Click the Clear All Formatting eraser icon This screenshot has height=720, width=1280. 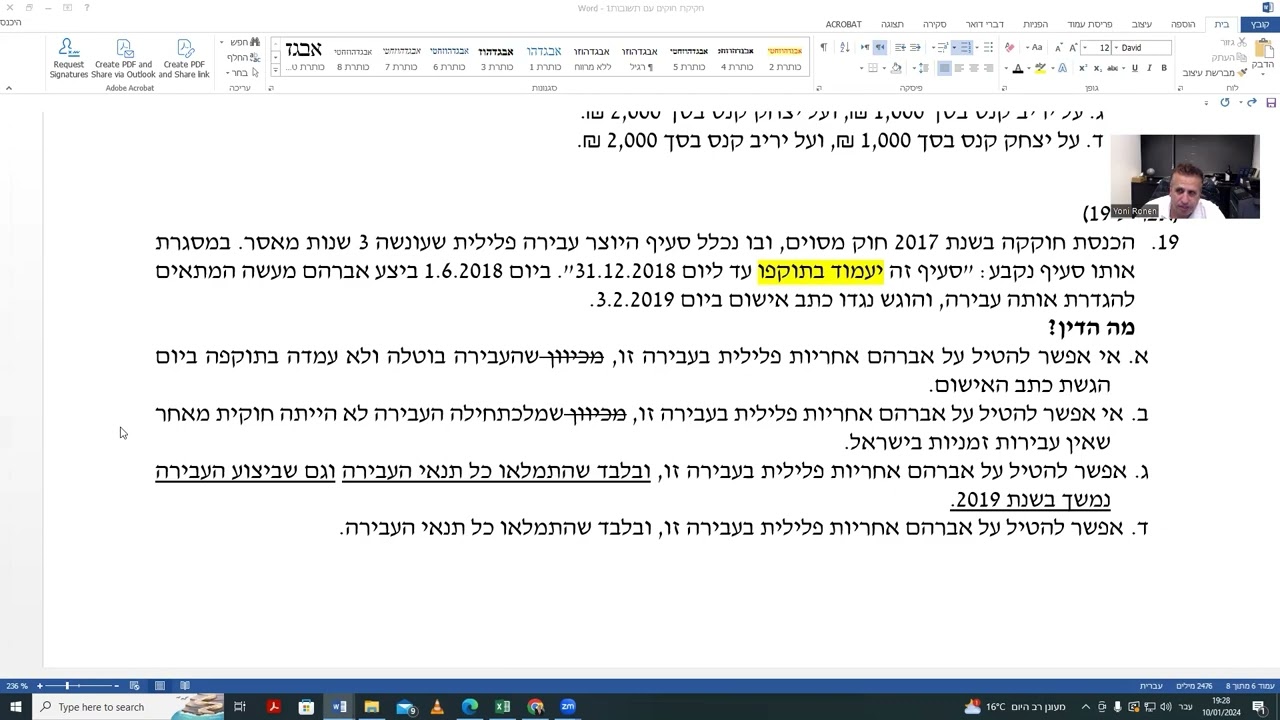click(1009, 48)
